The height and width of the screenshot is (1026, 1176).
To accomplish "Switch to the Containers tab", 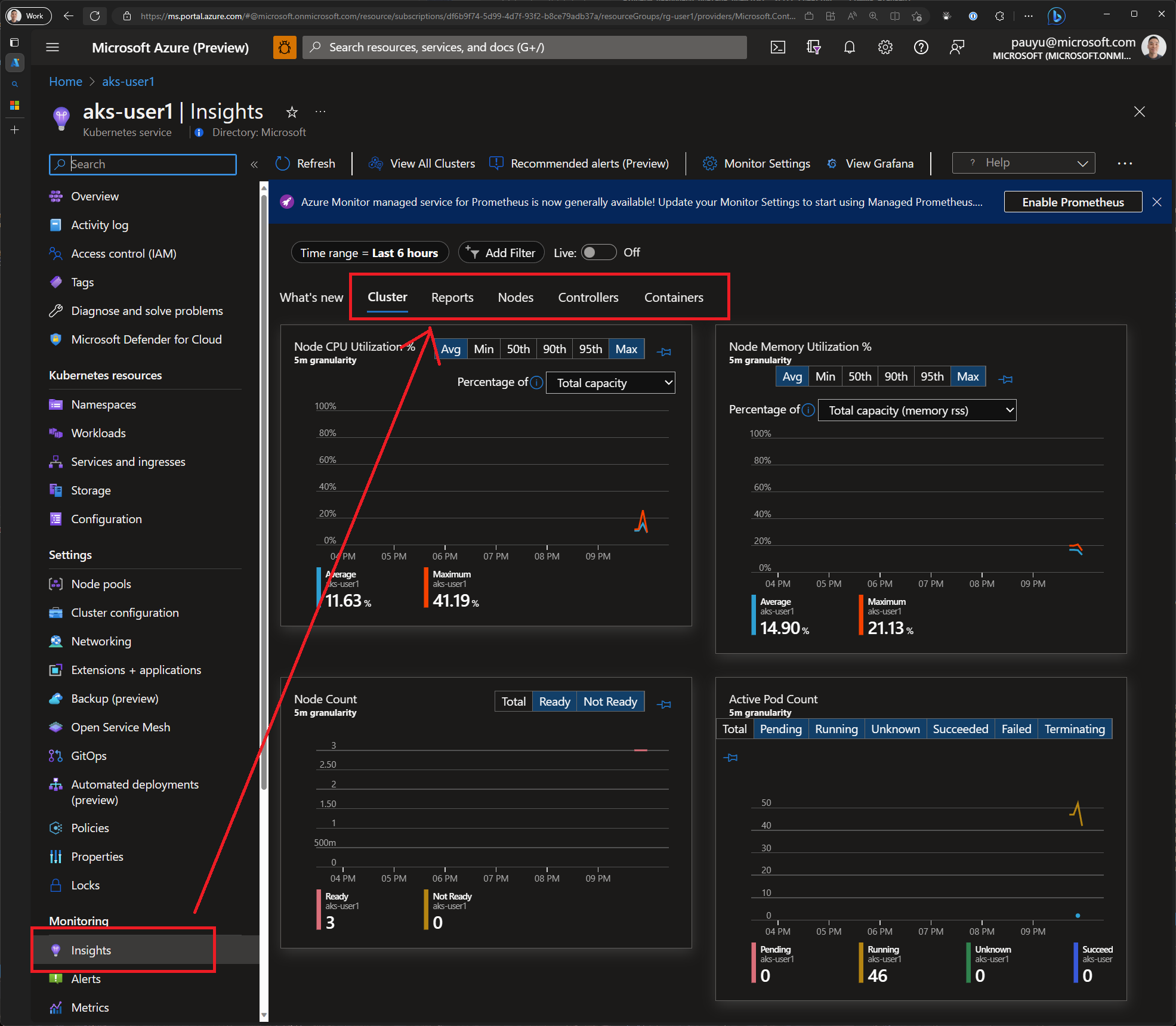I will click(674, 297).
